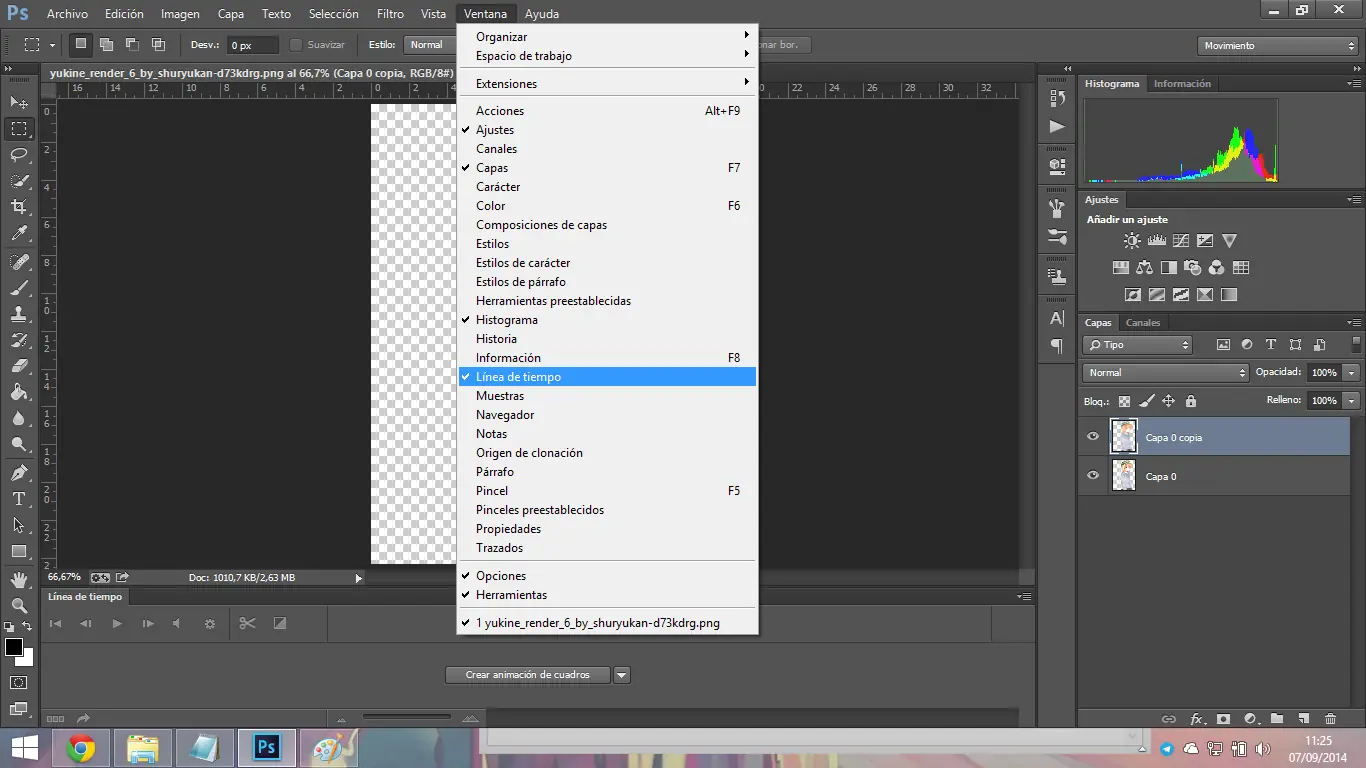Open the Filtro menu

(390, 14)
